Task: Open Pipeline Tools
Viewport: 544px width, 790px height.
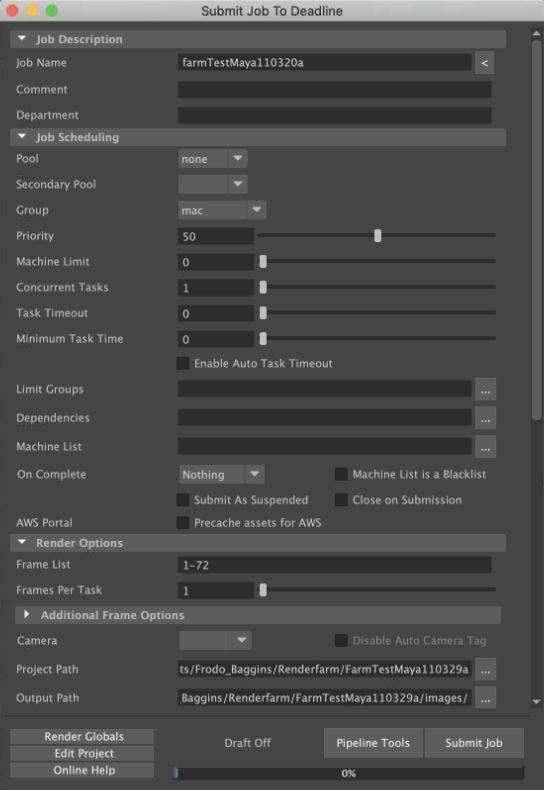Action: (373, 743)
